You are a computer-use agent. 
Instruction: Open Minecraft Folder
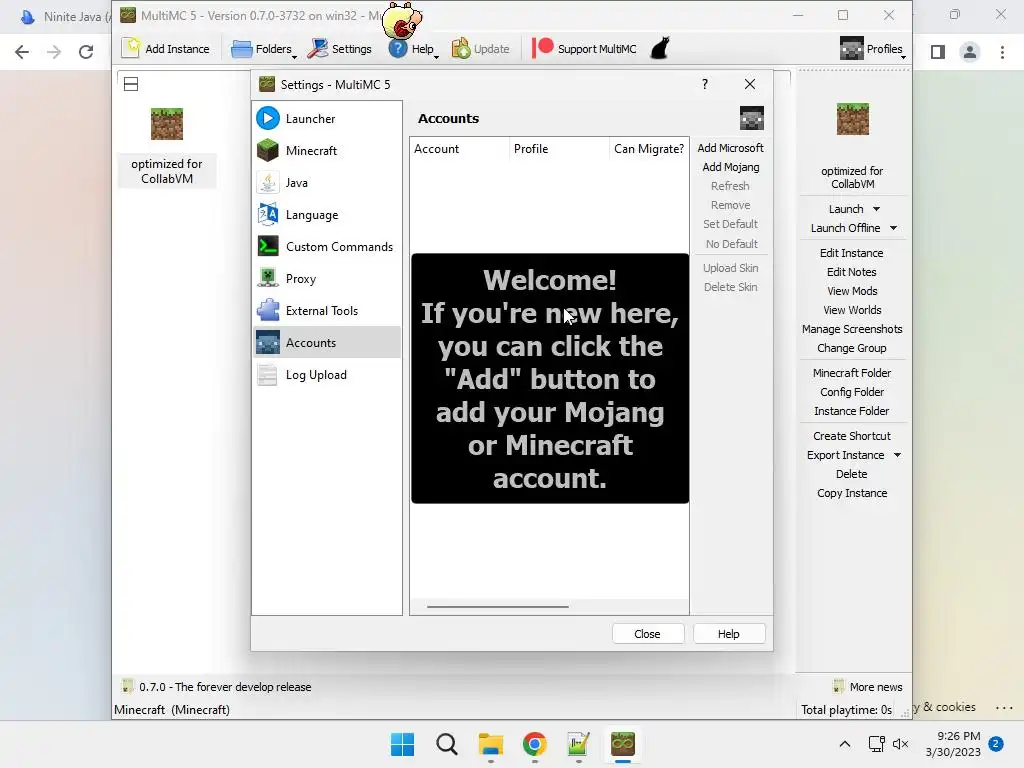[x=852, y=373]
